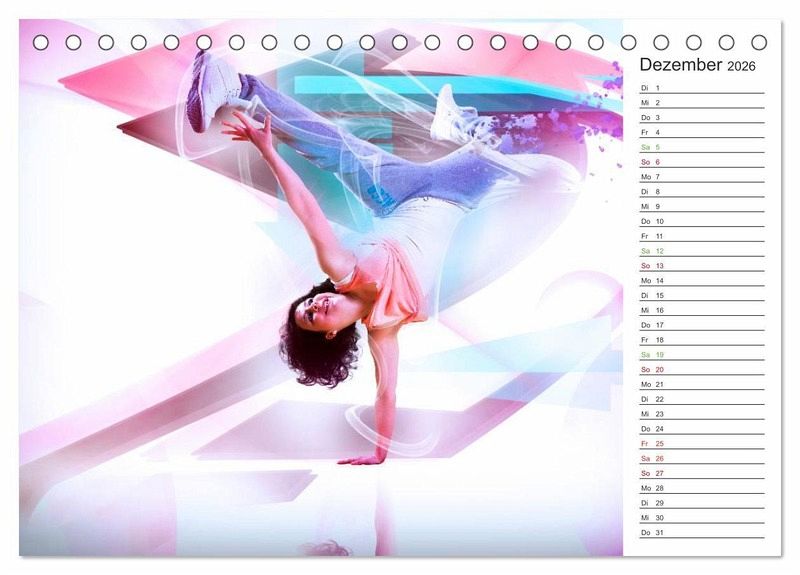Select the red 'So 13' date row

(x=702, y=265)
